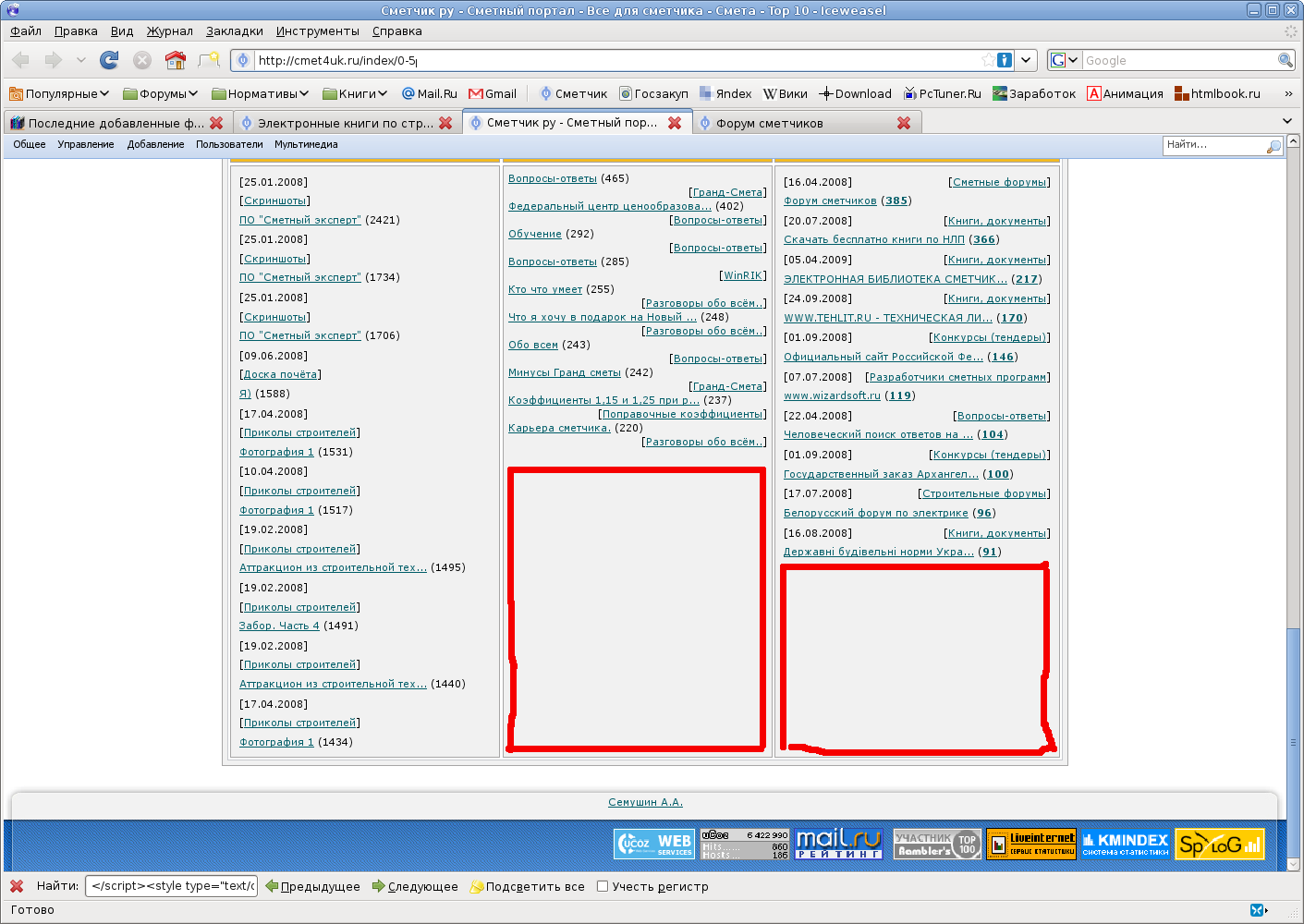Start search with the Google magnifier icon

click(x=1285, y=60)
